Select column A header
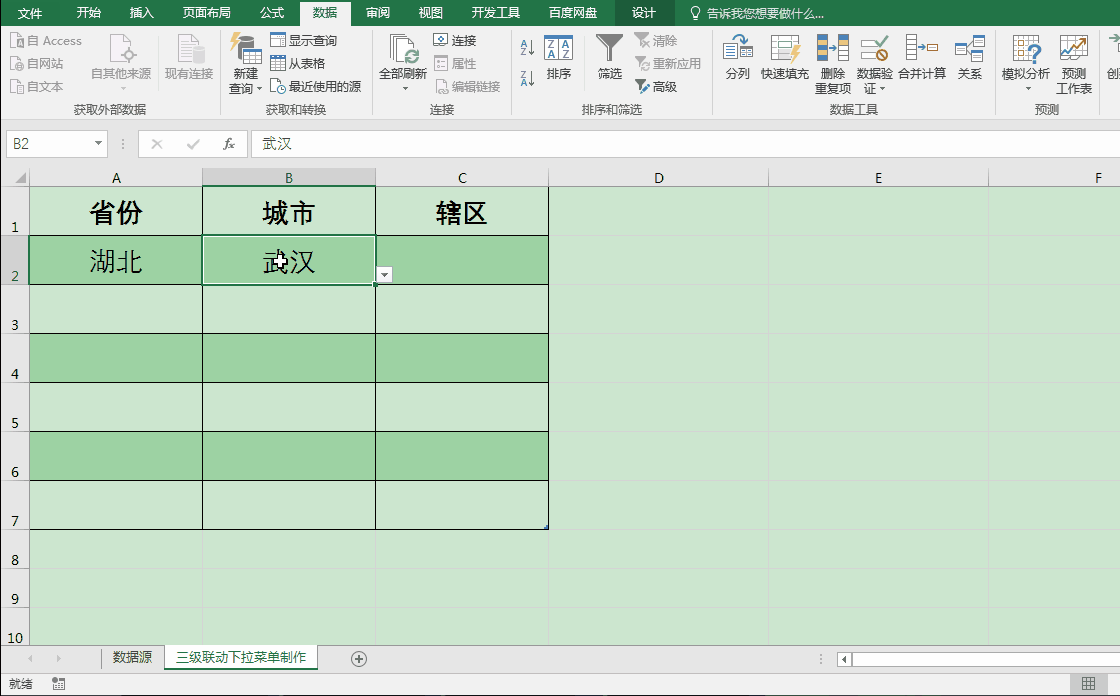Image resolution: width=1120 pixels, height=696 pixels. (116, 177)
